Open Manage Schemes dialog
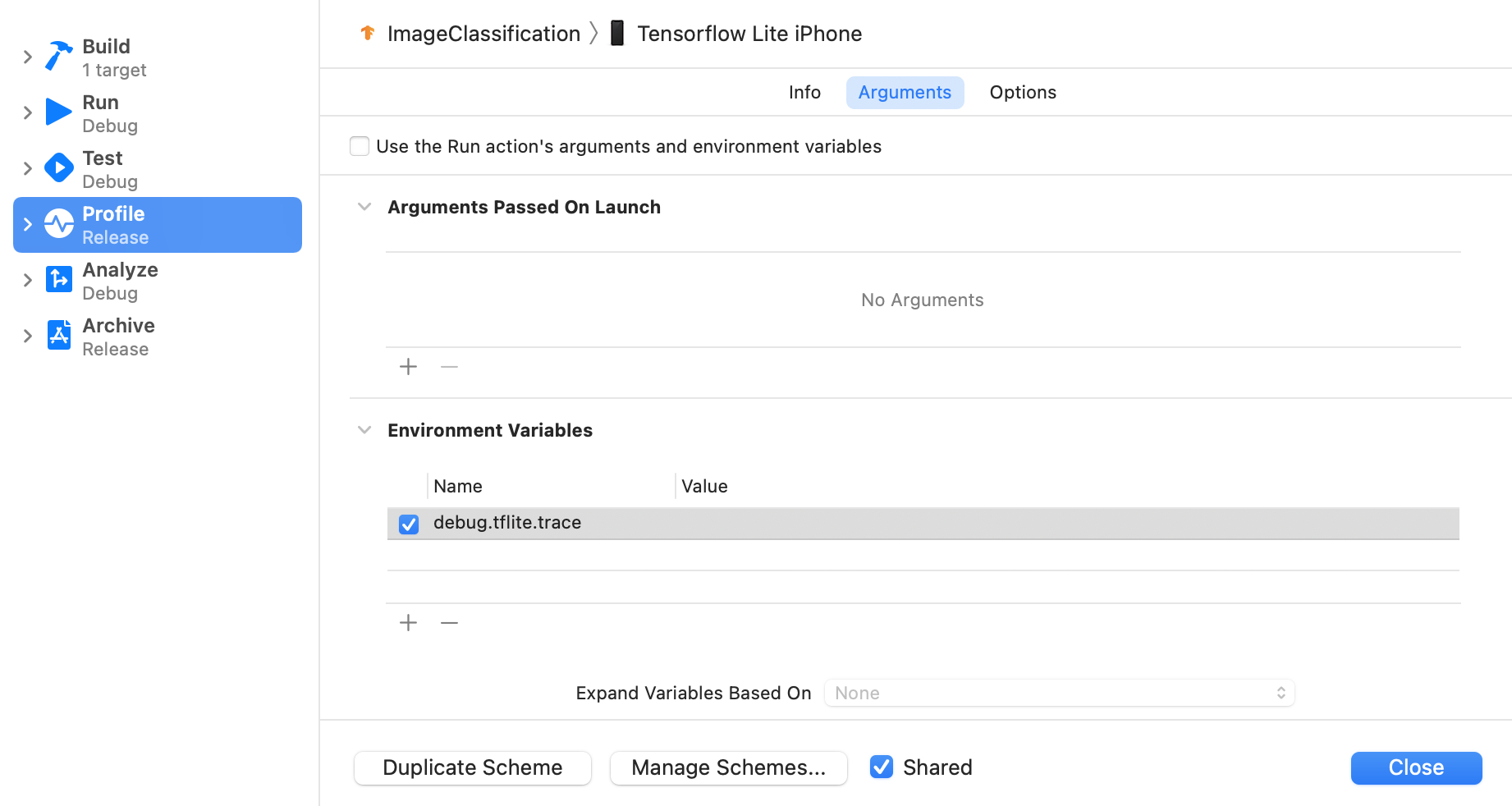 click(x=728, y=767)
